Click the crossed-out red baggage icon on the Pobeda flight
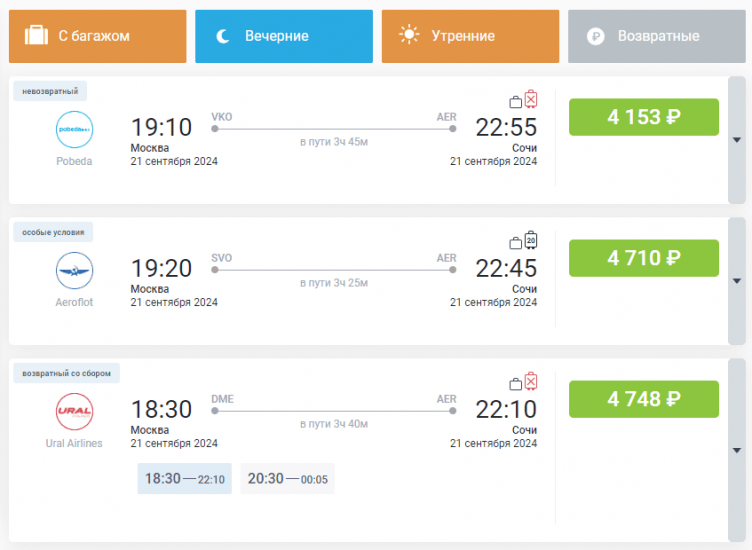The width and height of the screenshot is (752, 550). click(x=531, y=99)
